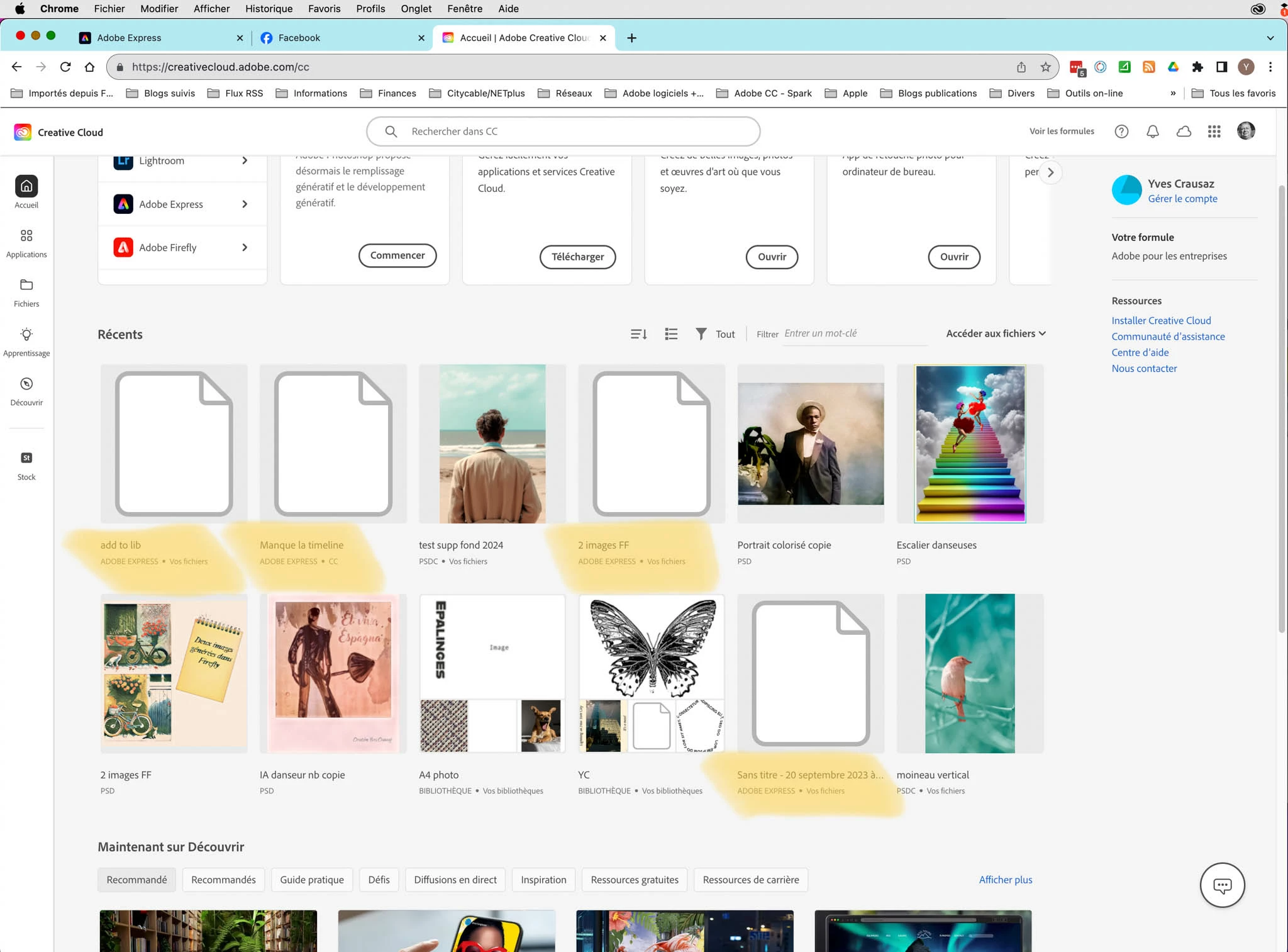Image resolution: width=1288 pixels, height=952 pixels.
Task: Open the Découvrir compass icon
Action: coord(26,384)
